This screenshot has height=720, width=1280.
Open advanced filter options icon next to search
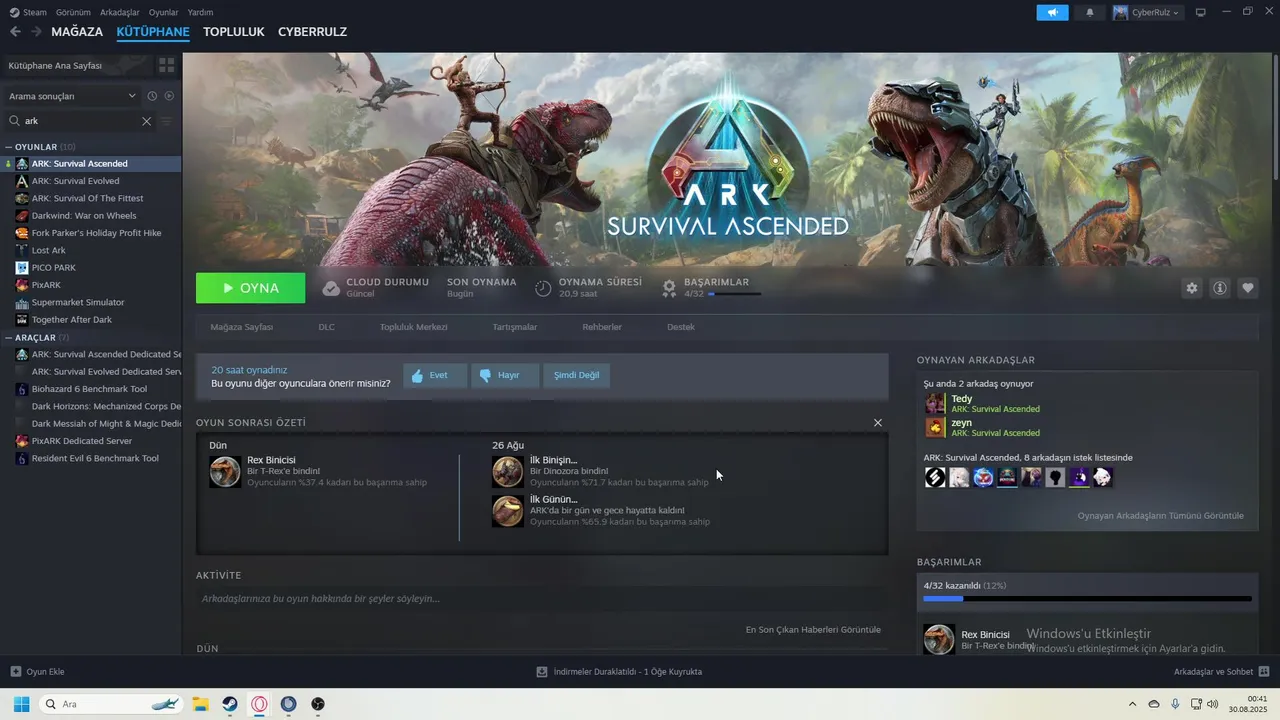tap(166, 121)
